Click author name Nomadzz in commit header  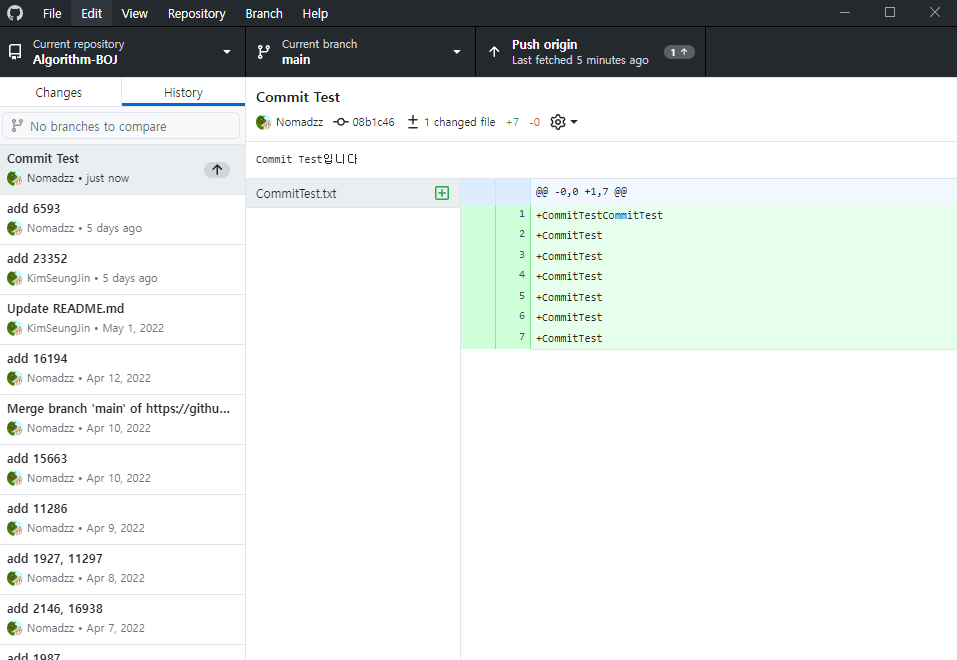(x=300, y=122)
